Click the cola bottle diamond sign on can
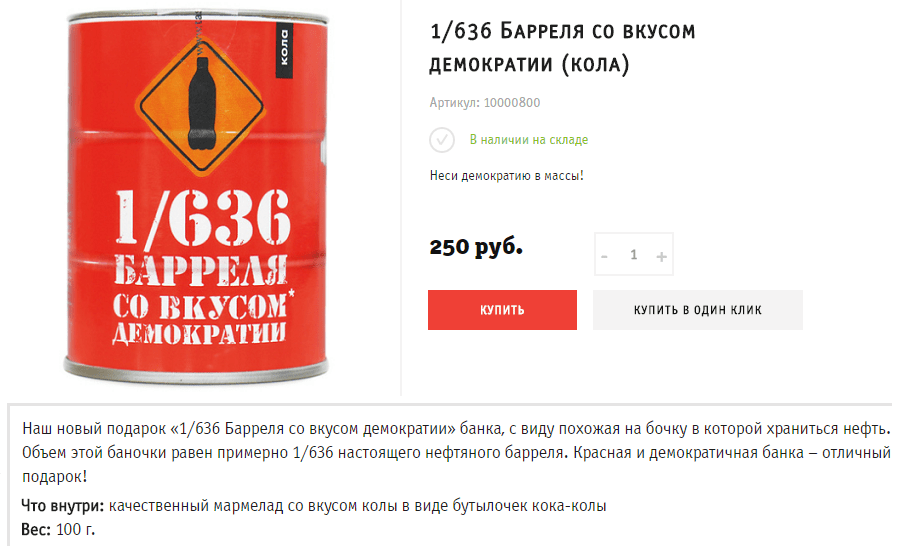The image size is (897, 546). tap(201, 106)
